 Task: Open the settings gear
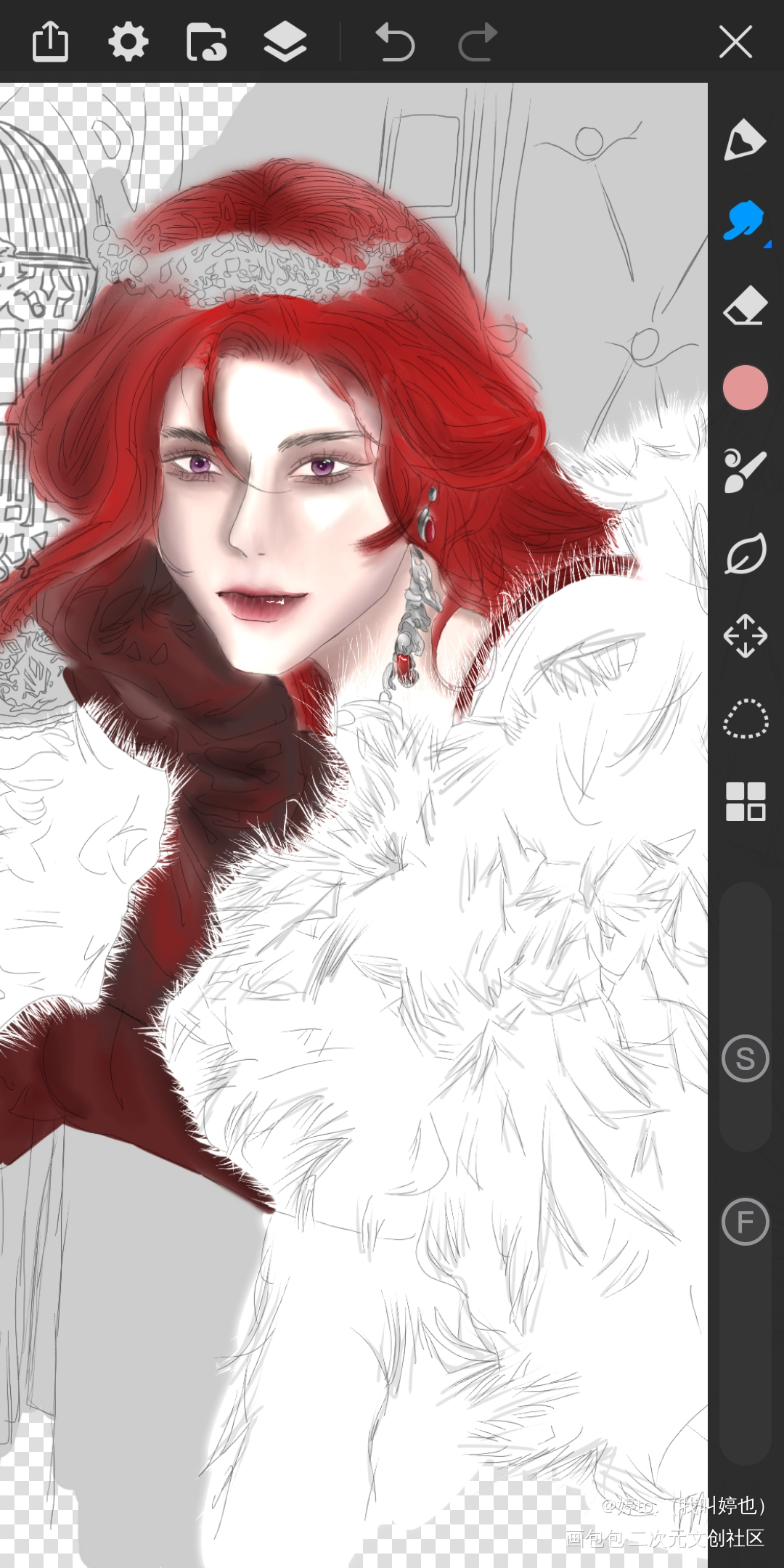[x=128, y=41]
